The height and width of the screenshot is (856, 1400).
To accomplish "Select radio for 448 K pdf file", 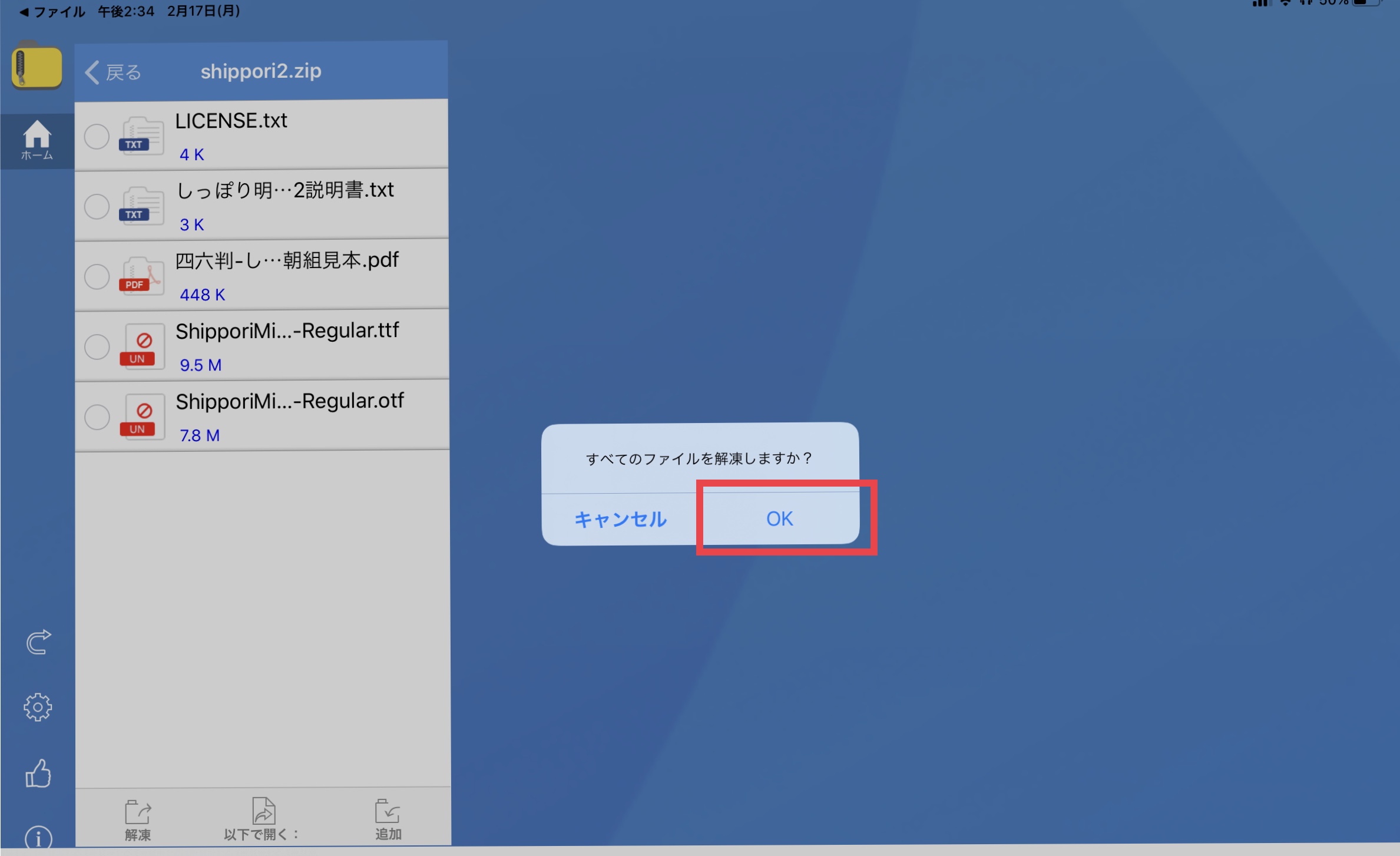I will click(97, 276).
